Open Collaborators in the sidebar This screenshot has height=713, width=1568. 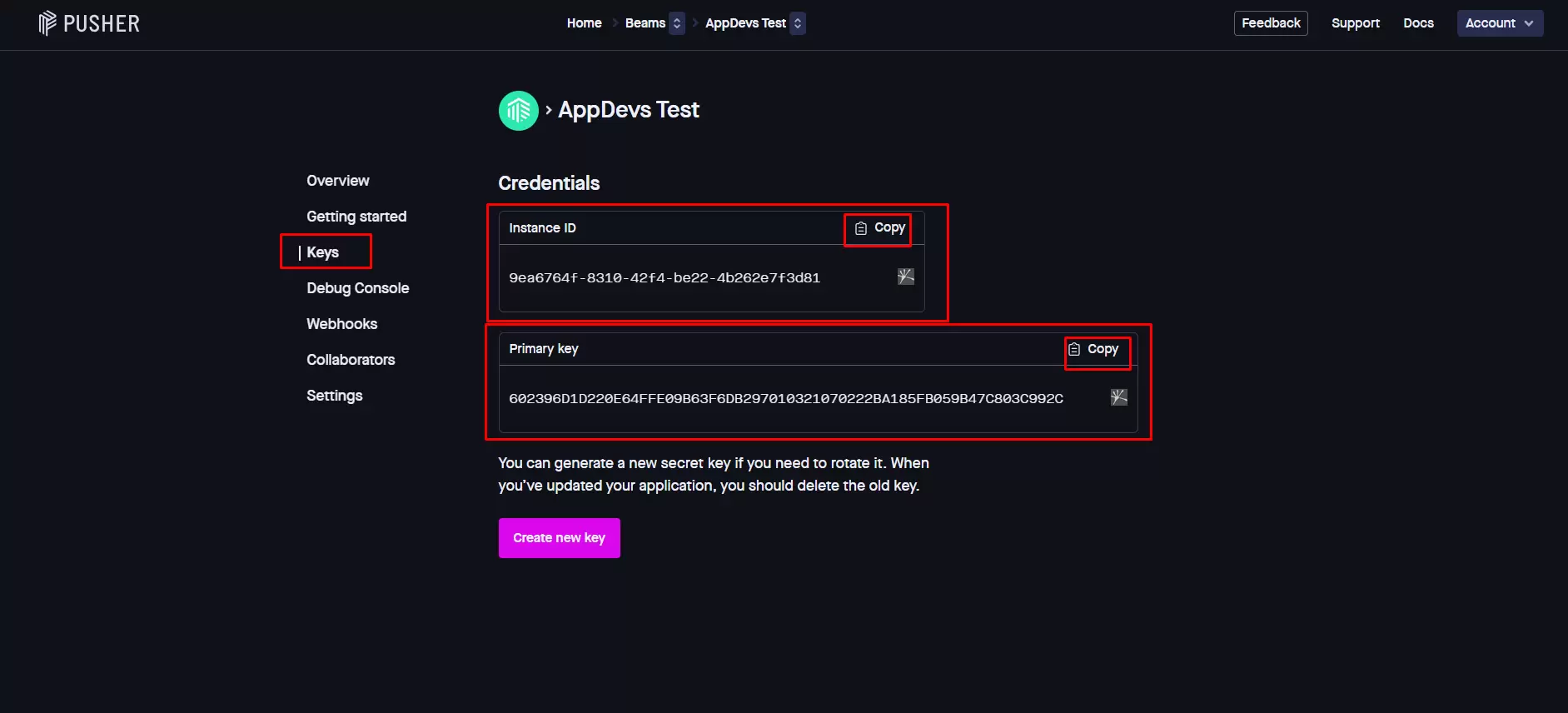click(x=351, y=360)
